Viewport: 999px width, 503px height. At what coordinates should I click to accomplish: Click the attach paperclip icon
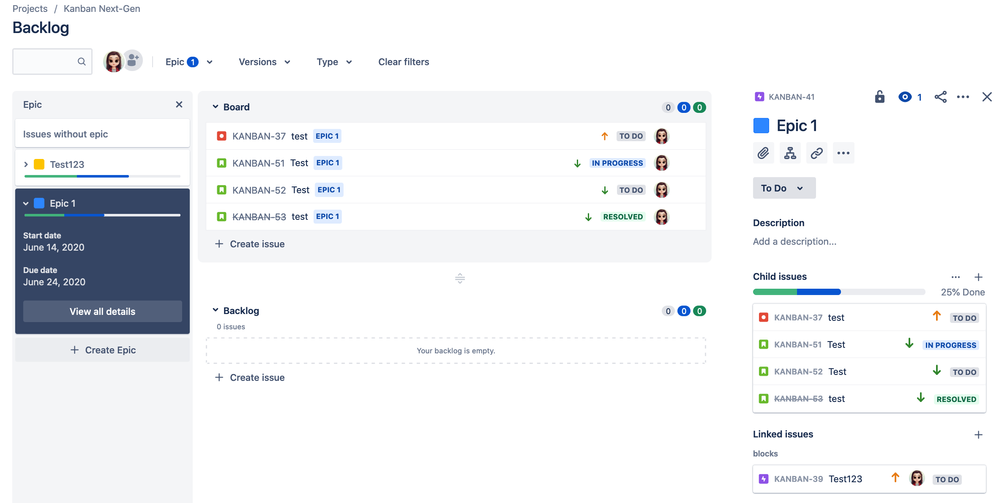click(763, 153)
